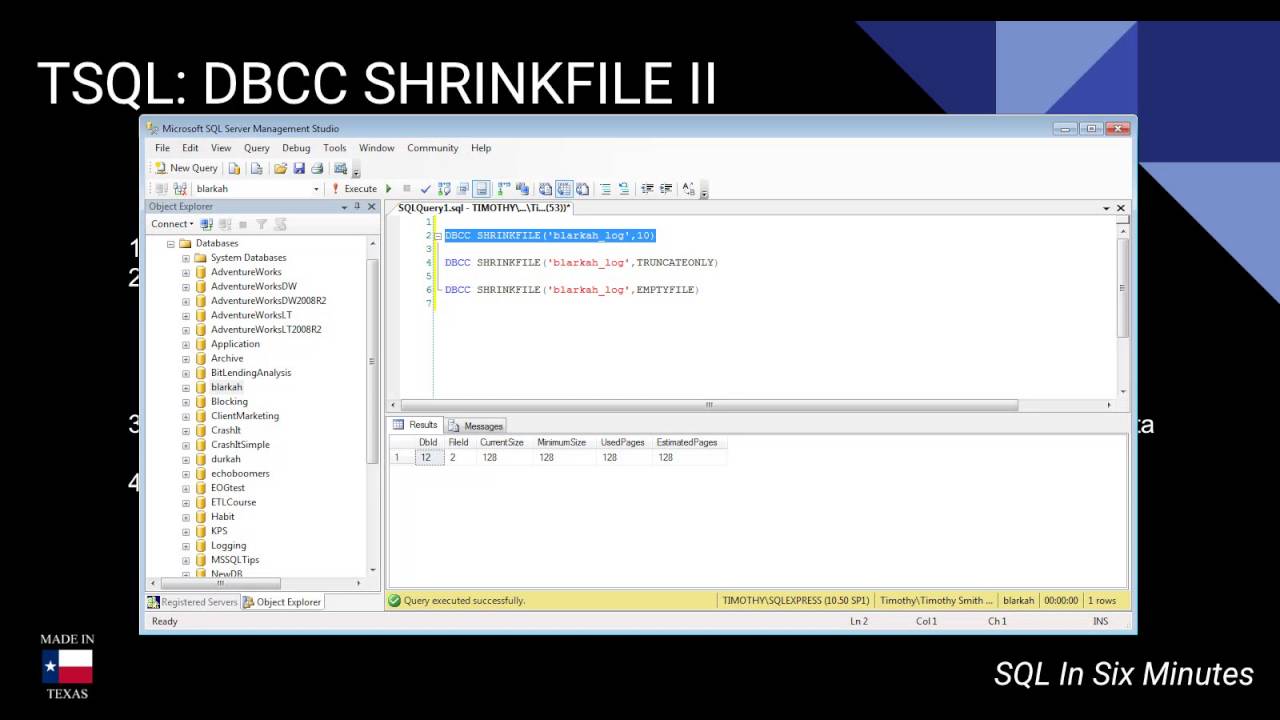Switch output to Results to Grid
The height and width of the screenshot is (720, 1280).
pos(564,188)
